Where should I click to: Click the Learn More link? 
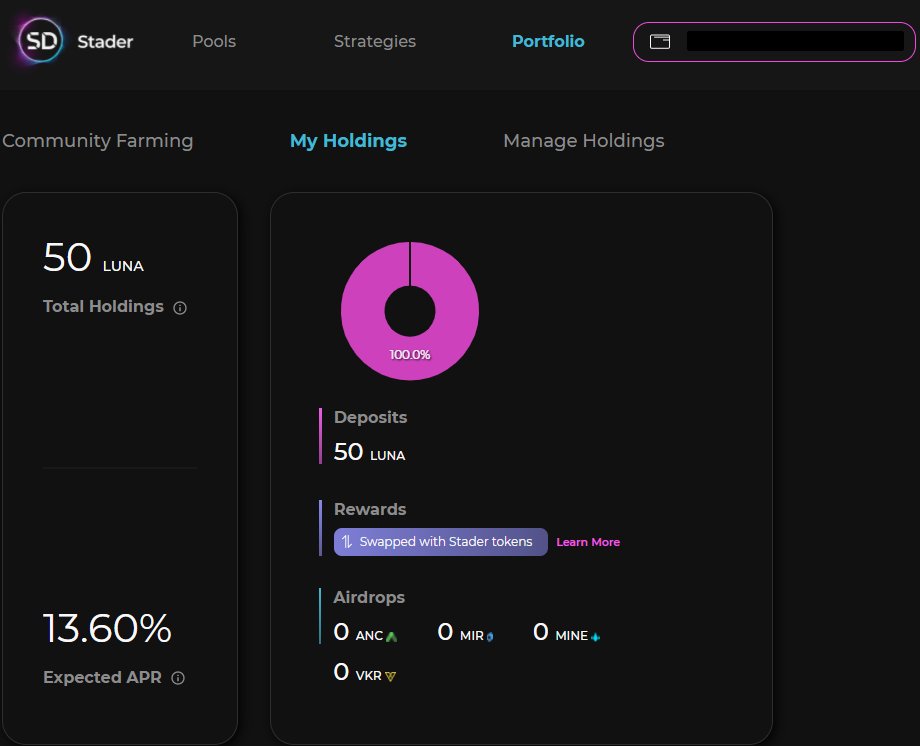point(588,542)
